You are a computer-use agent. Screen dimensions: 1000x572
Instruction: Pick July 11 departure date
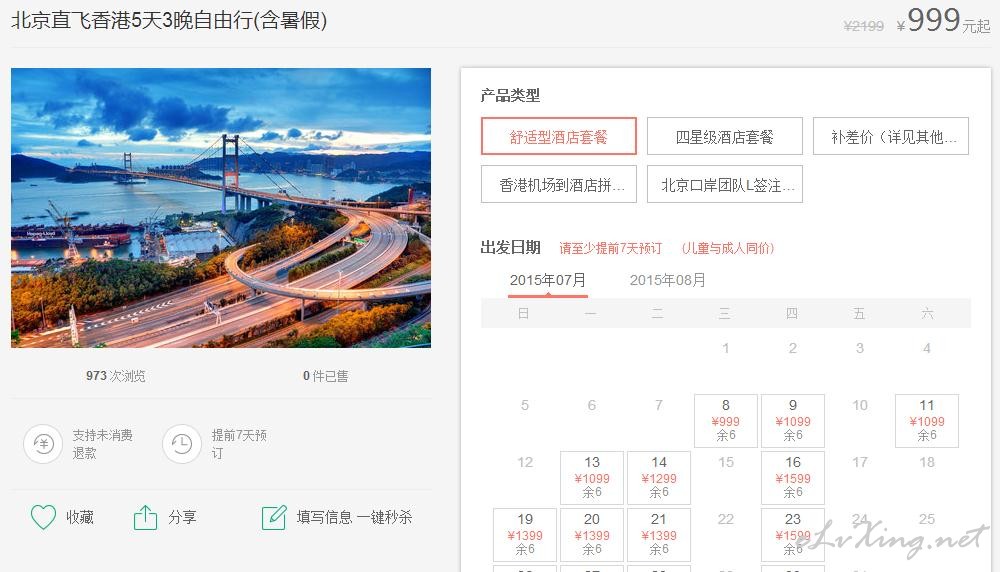(927, 421)
